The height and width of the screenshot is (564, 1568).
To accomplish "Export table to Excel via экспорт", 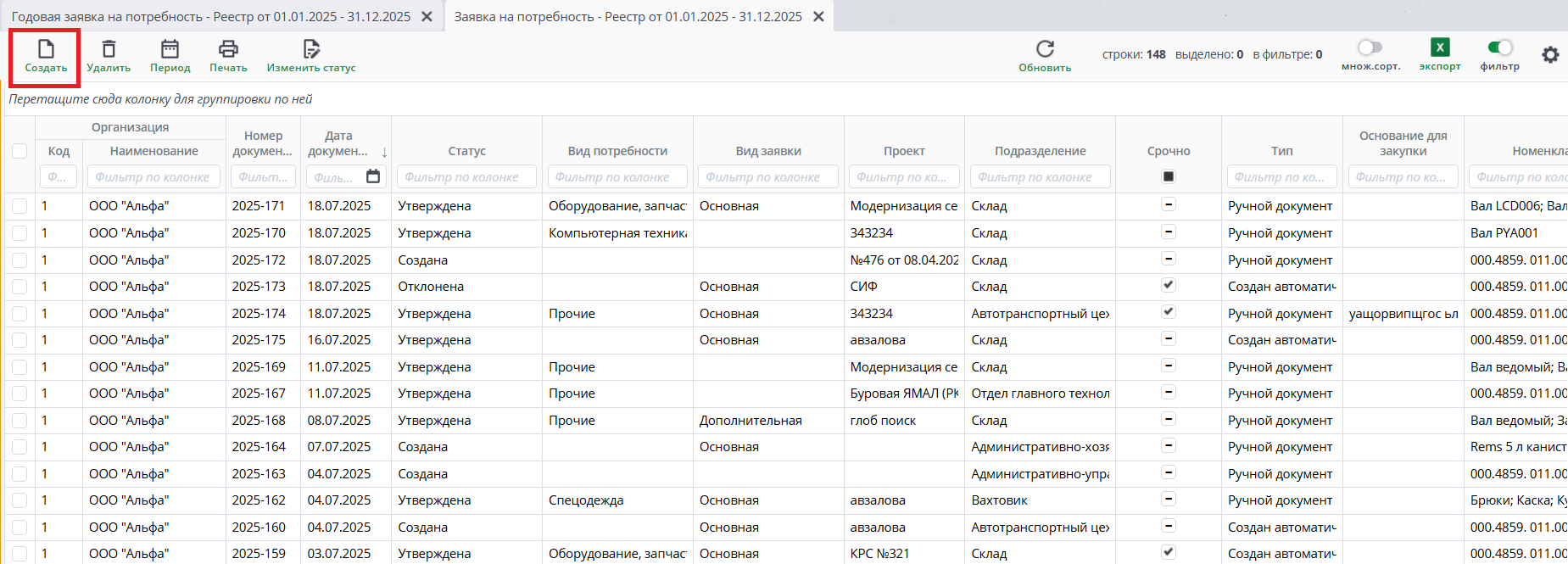I will (x=1440, y=48).
